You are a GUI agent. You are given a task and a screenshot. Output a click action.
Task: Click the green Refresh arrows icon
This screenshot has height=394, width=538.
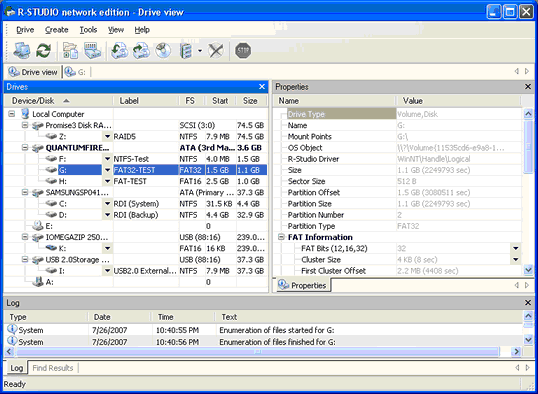pos(44,51)
